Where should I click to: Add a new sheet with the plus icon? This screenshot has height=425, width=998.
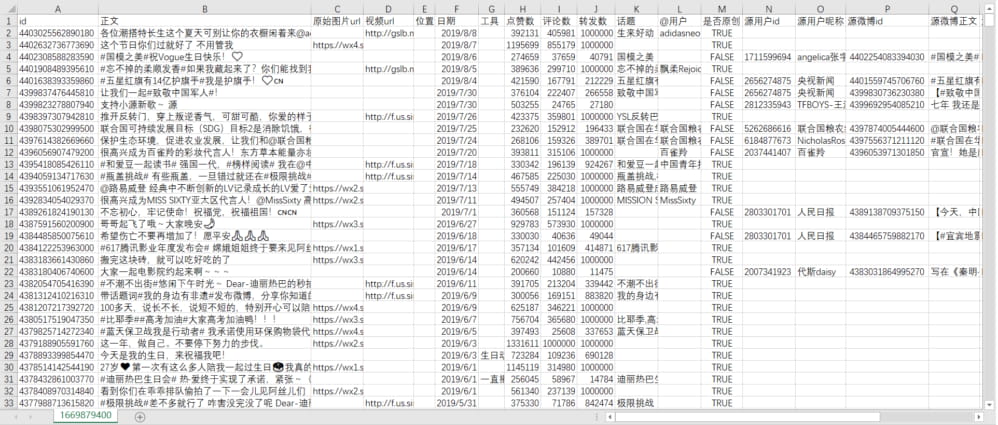(140, 417)
